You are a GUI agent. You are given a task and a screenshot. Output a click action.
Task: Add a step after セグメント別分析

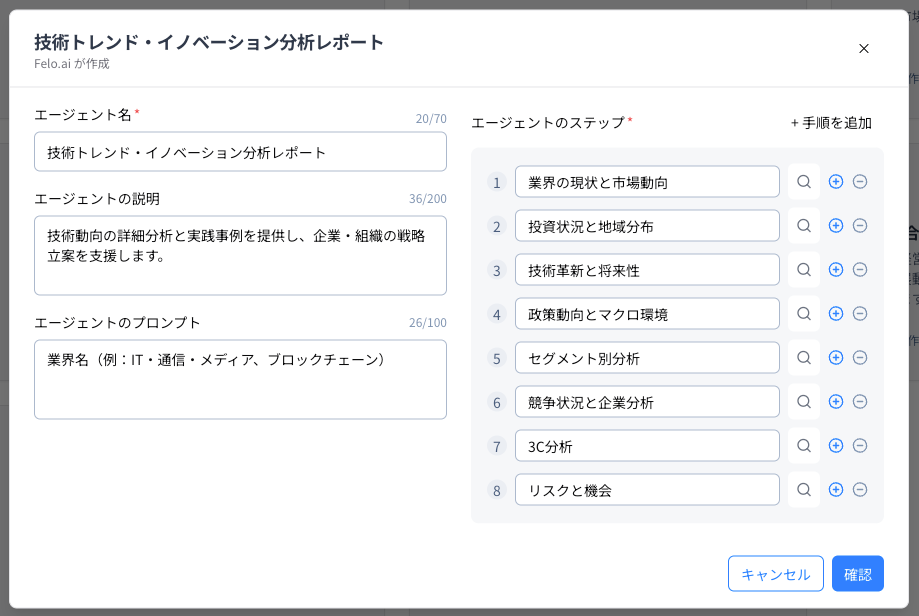click(x=836, y=358)
